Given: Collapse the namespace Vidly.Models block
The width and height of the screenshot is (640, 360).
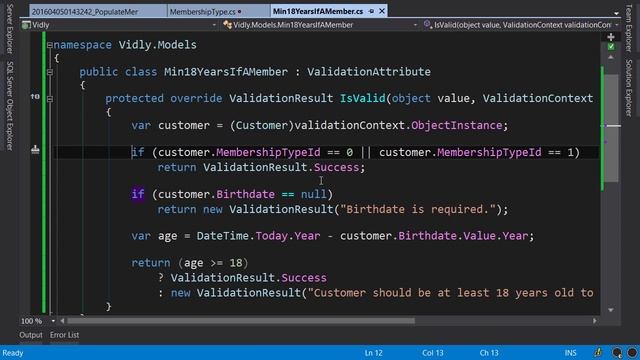Looking at the screenshot, I should click(50, 45).
